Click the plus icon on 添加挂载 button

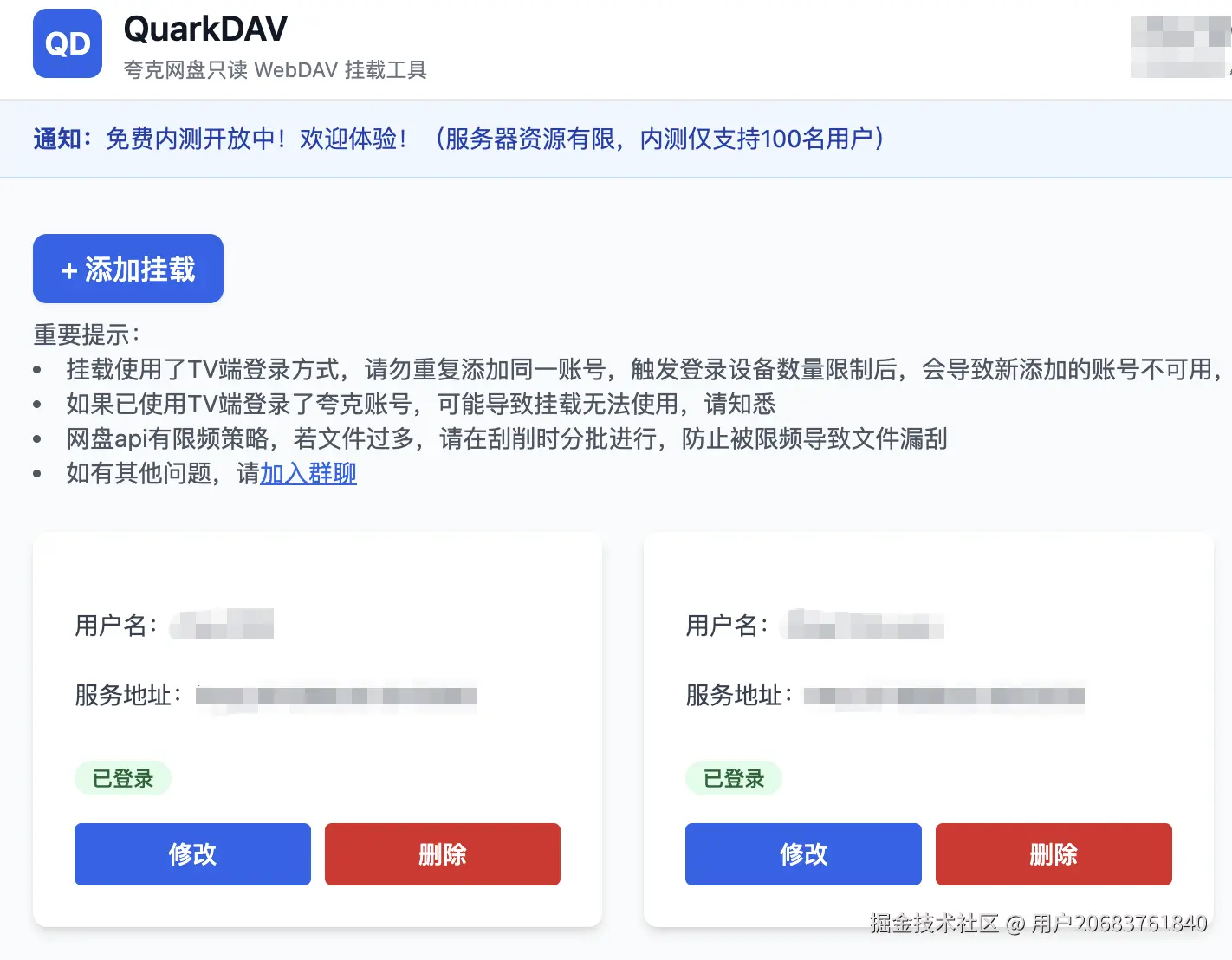click(x=68, y=269)
